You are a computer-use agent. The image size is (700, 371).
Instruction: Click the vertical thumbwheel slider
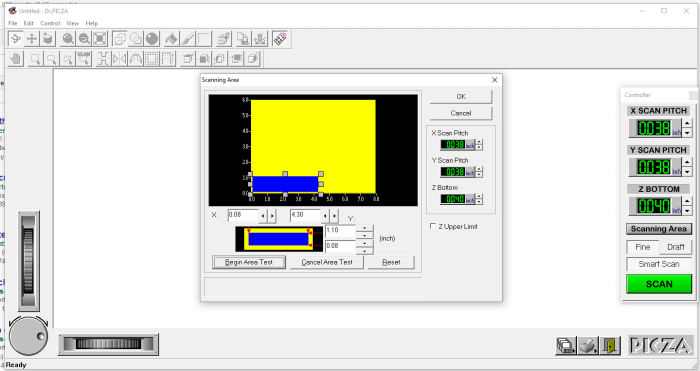[x=29, y=261]
